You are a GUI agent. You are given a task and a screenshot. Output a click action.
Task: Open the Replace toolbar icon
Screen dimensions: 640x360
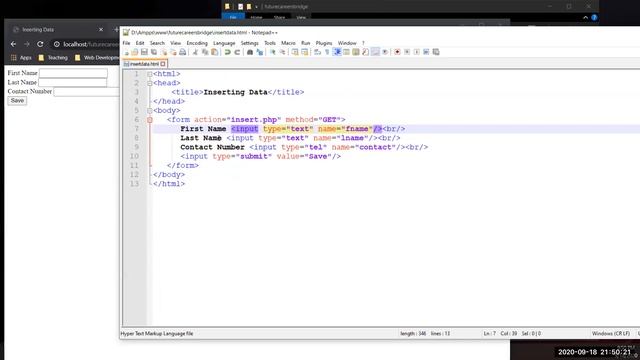260,52
